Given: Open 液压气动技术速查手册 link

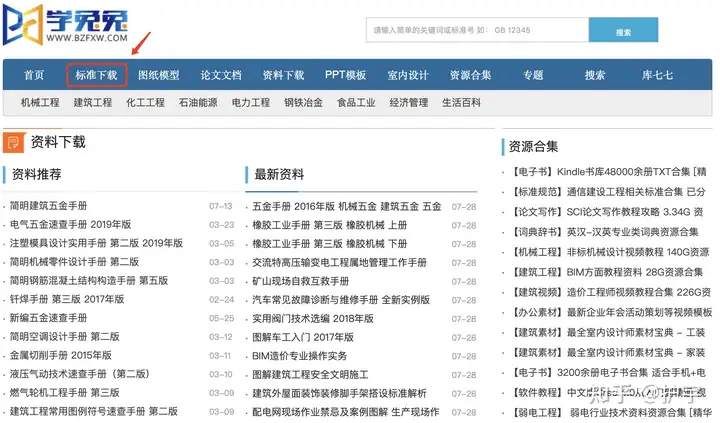Looking at the screenshot, I should tap(80, 374).
